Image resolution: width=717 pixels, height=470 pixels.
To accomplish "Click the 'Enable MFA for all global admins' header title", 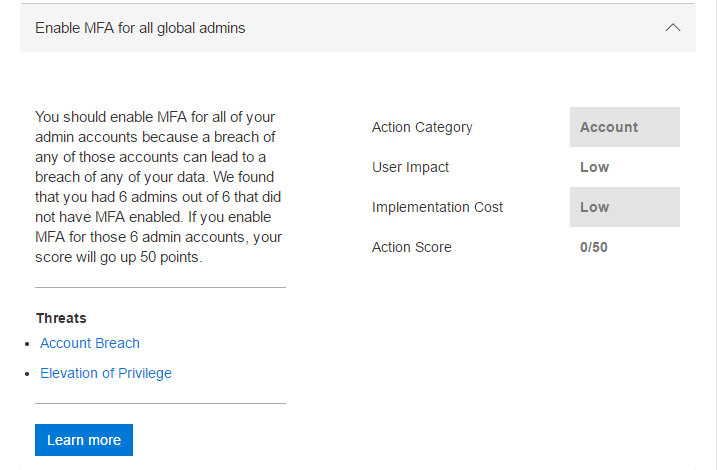I will coord(140,28).
